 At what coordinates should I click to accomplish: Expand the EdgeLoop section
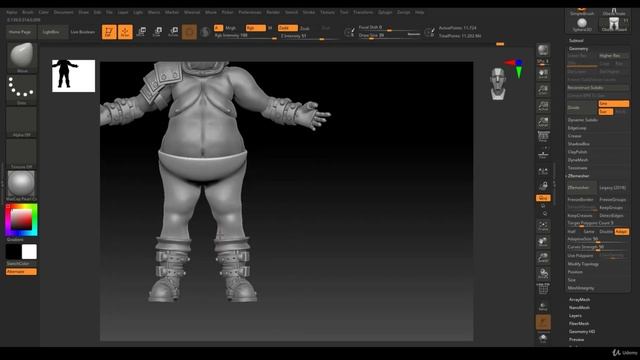pos(577,128)
